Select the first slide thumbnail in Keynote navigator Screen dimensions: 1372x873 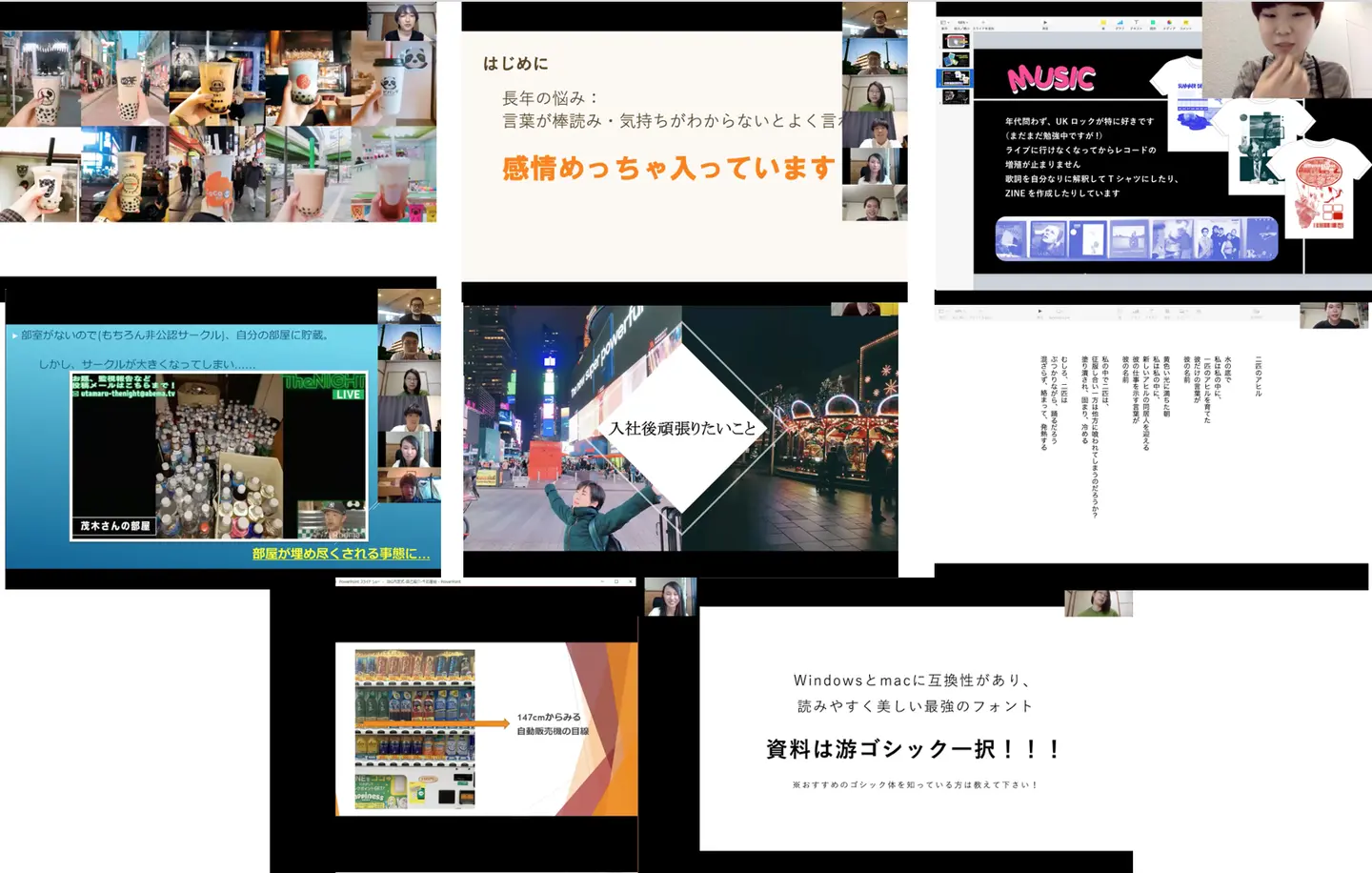[956, 41]
